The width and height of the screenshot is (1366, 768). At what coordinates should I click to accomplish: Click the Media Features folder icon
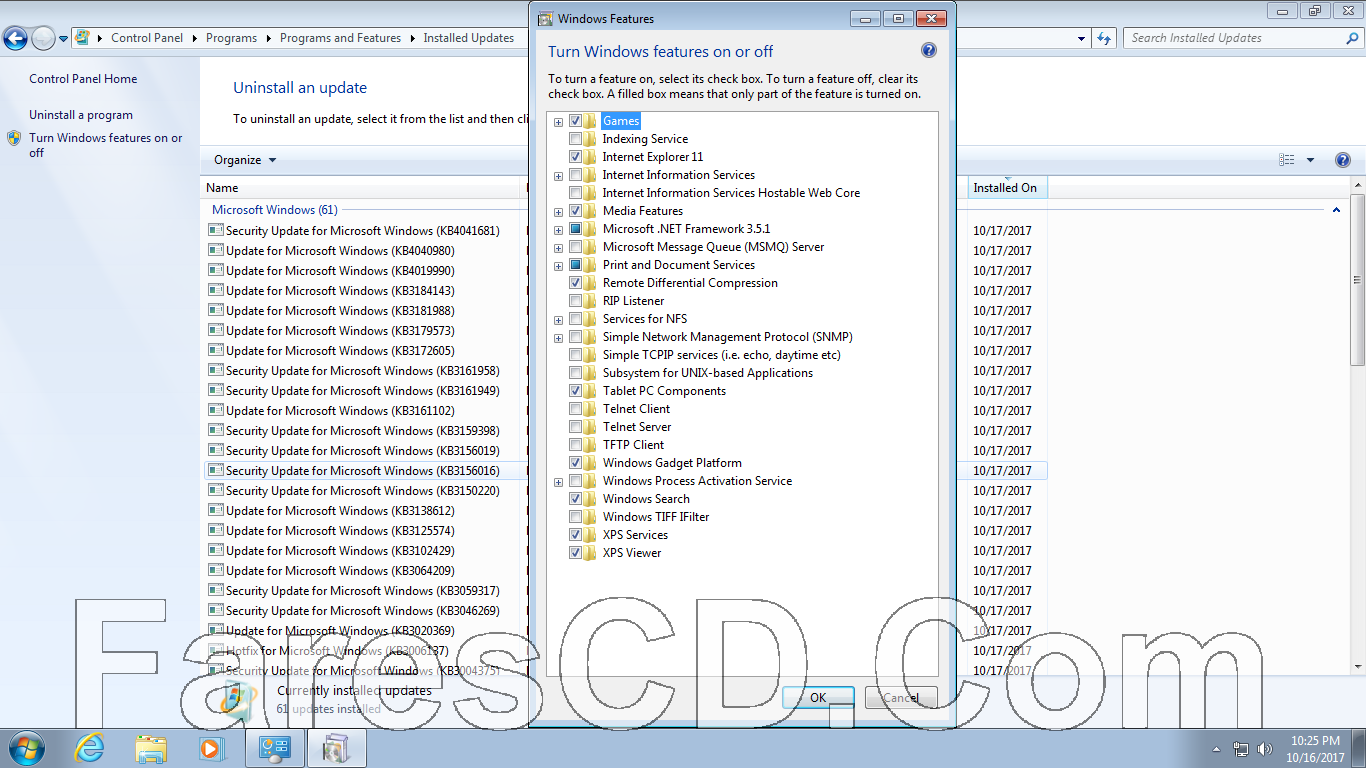pos(591,211)
